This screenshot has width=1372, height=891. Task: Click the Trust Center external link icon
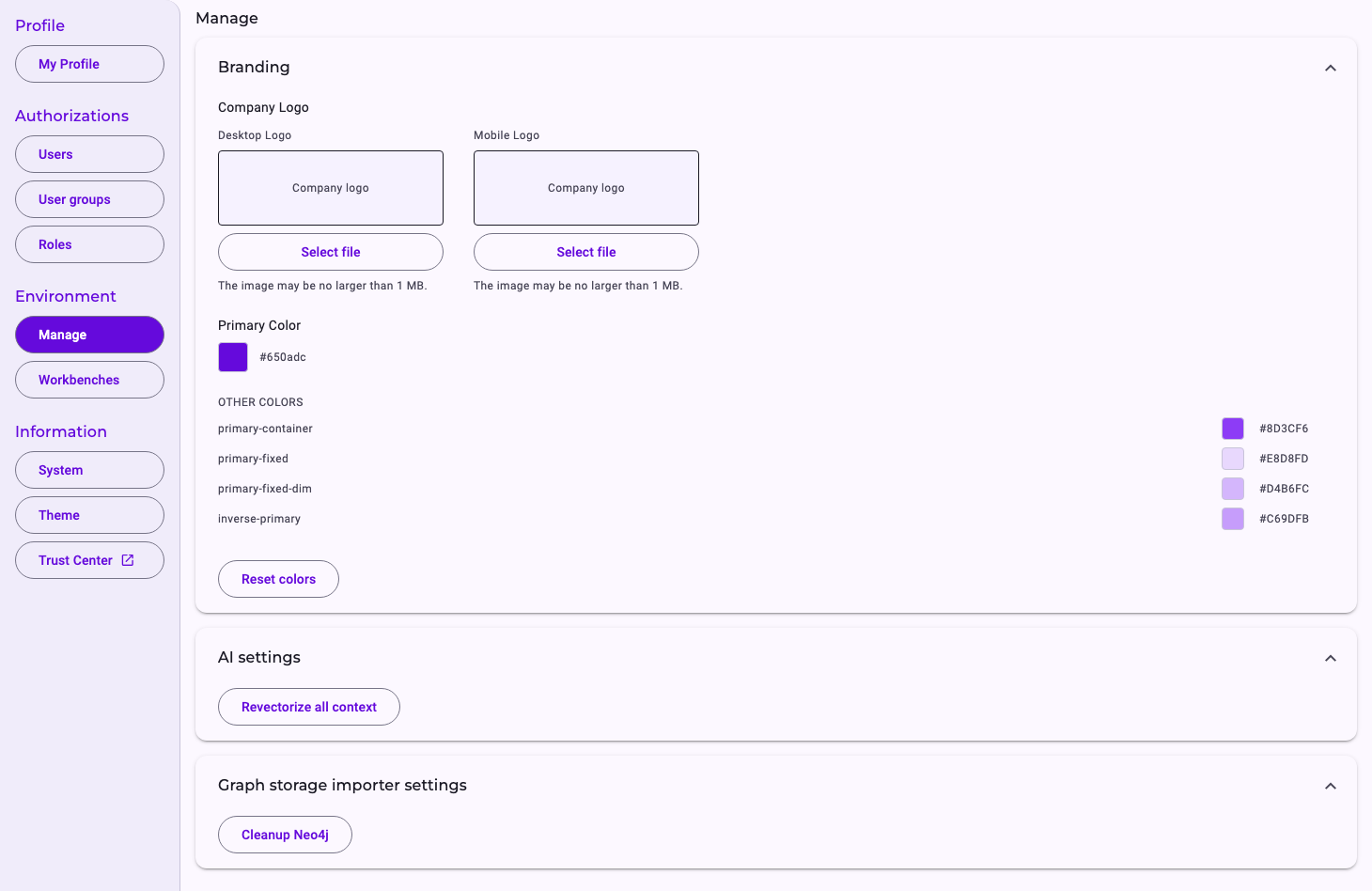pyautogui.click(x=128, y=560)
